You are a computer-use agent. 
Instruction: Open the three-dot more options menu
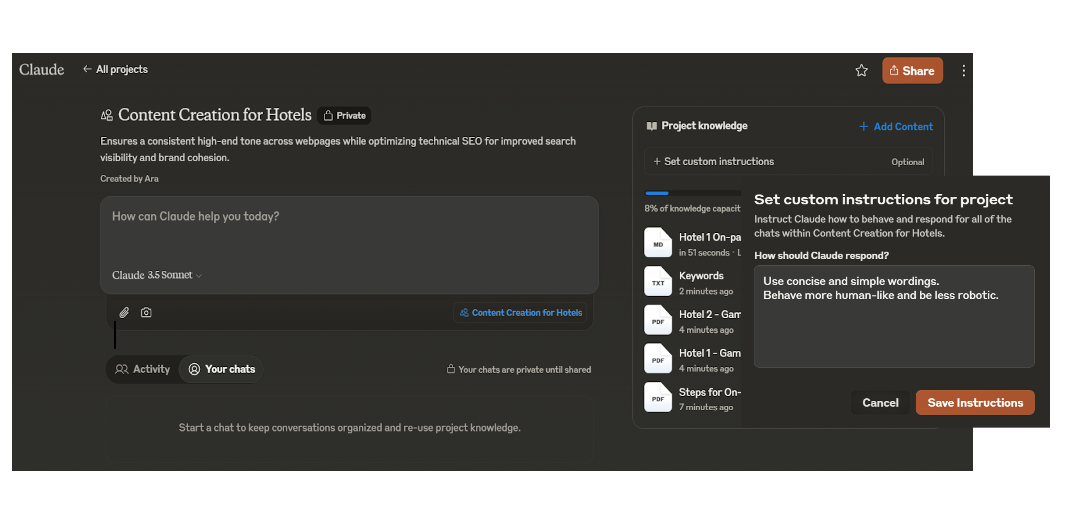coord(963,71)
